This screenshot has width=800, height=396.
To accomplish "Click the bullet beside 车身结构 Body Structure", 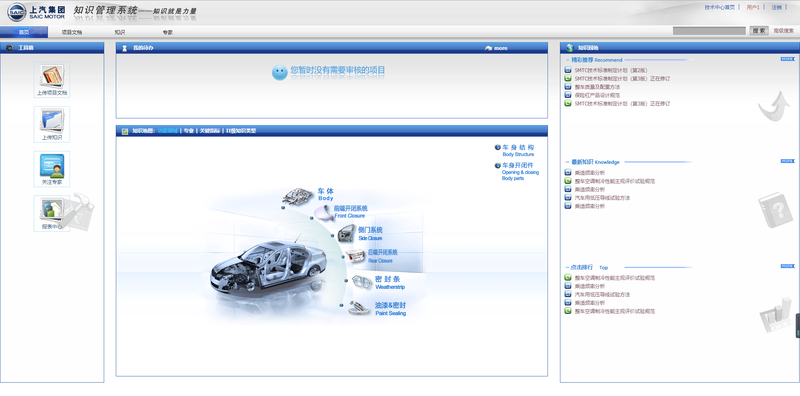I will pyautogui.click(x=497, y=147).
